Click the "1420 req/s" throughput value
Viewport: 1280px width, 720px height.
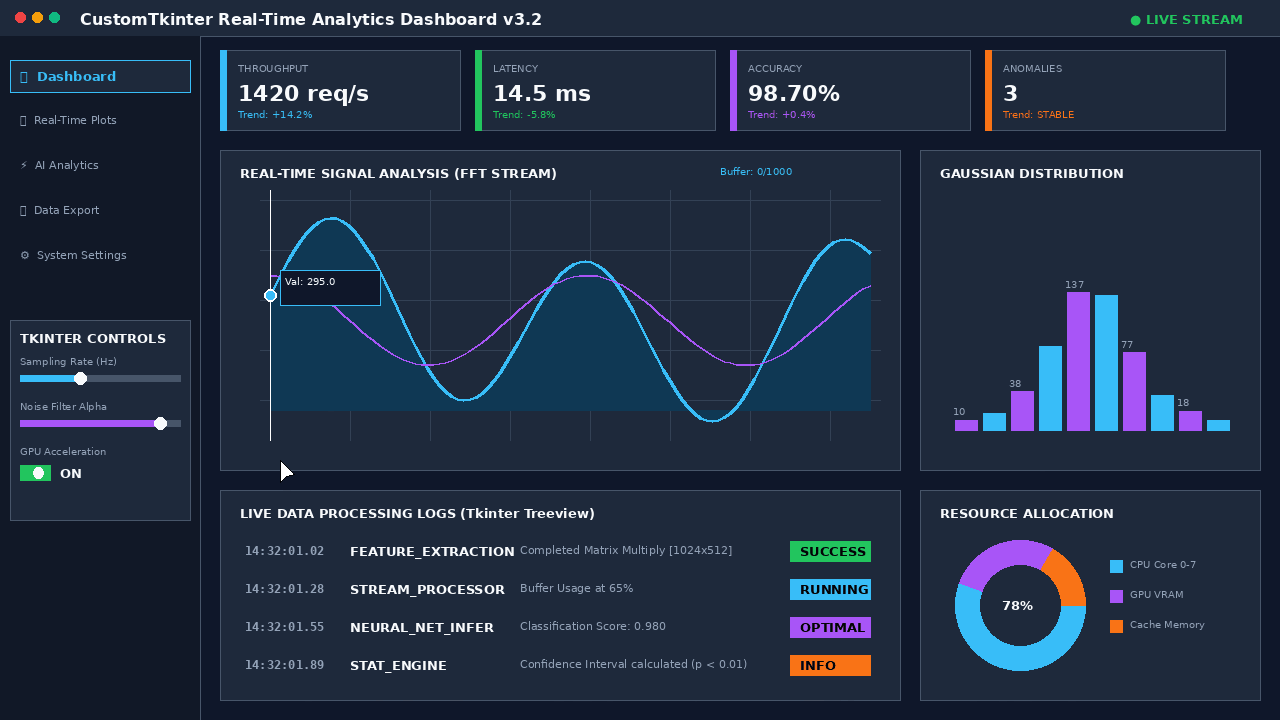[303, 94]
